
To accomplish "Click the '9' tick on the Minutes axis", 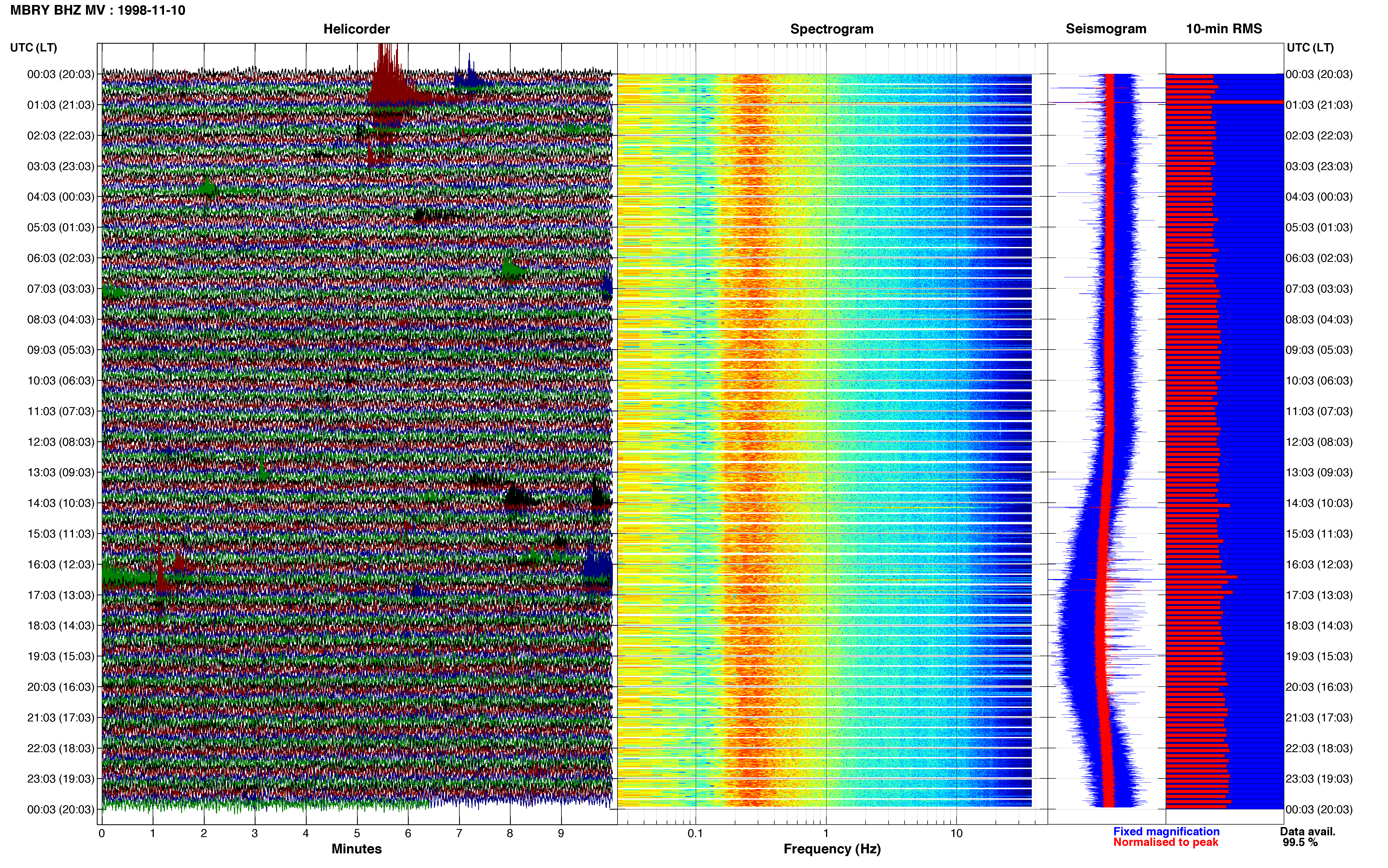I will (x=561, y=833).
